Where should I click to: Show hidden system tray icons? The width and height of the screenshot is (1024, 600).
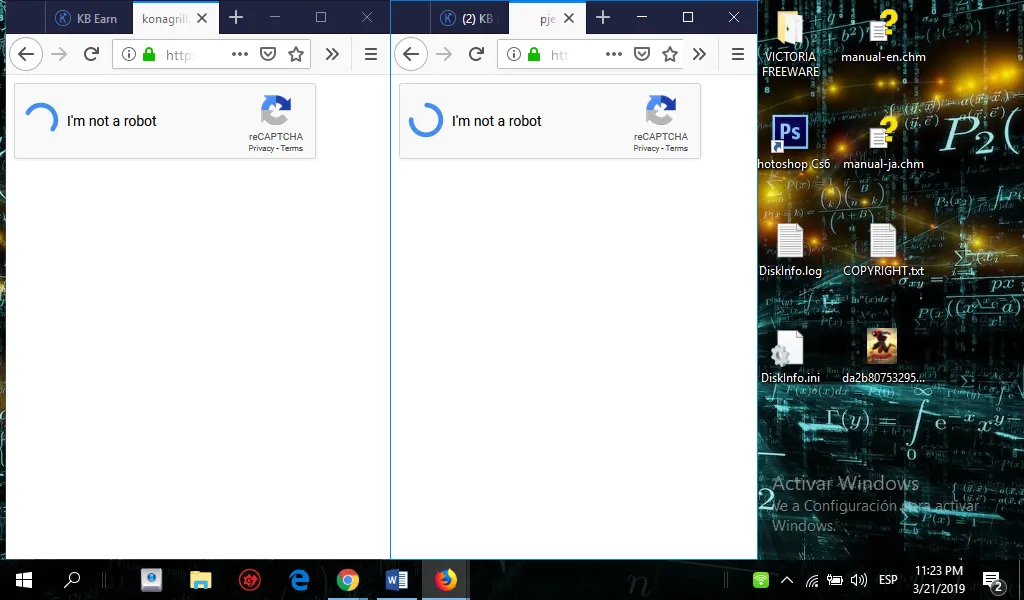787,580
